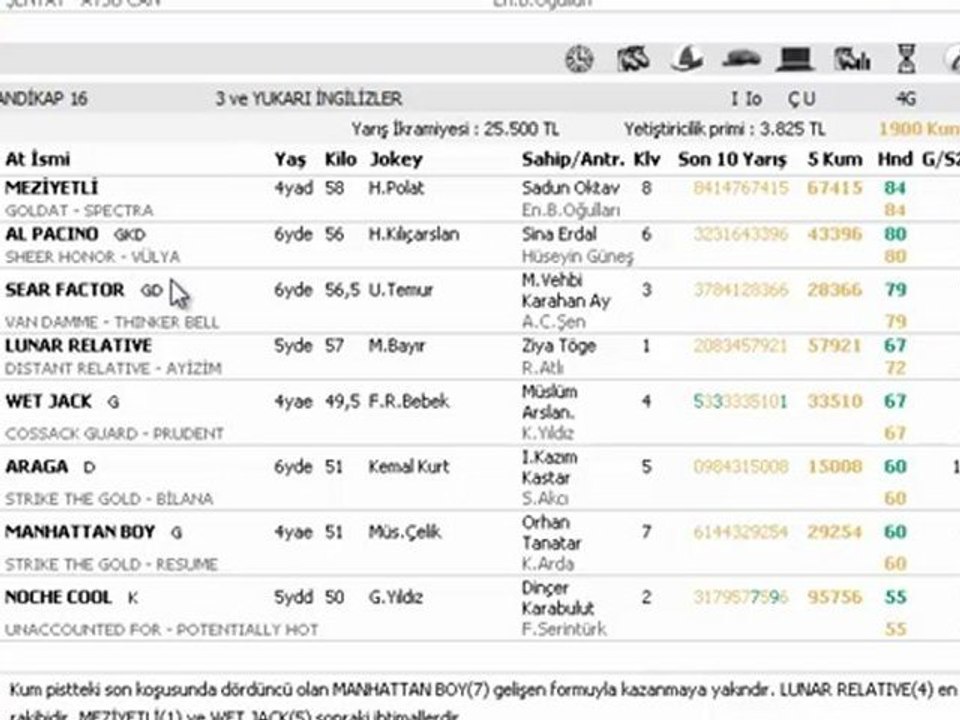Click owner Sadun Oktav
The image size is (960, 720).
[571, 187]
